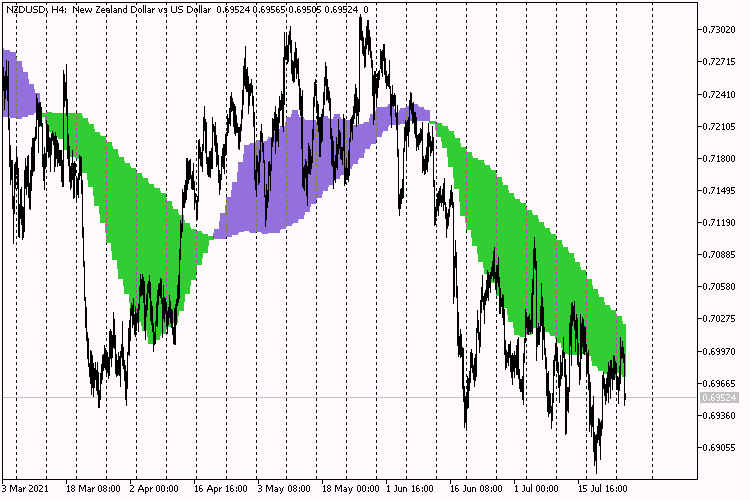Click the 0.69665 price level value
The height and width of the screenshot is (500, 750).
tap(719, 383)
